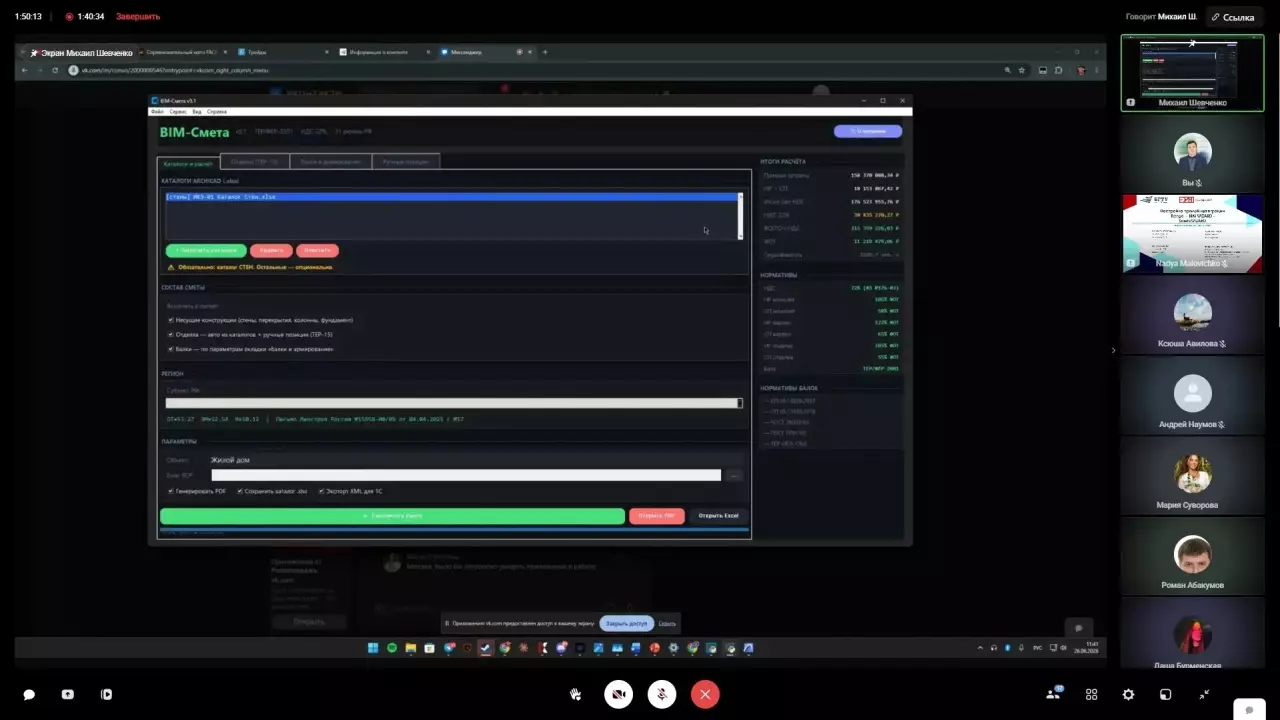Click the Жилой дом object name field
The width and height of the screenshot is (1280, 720).
[475, 460]
